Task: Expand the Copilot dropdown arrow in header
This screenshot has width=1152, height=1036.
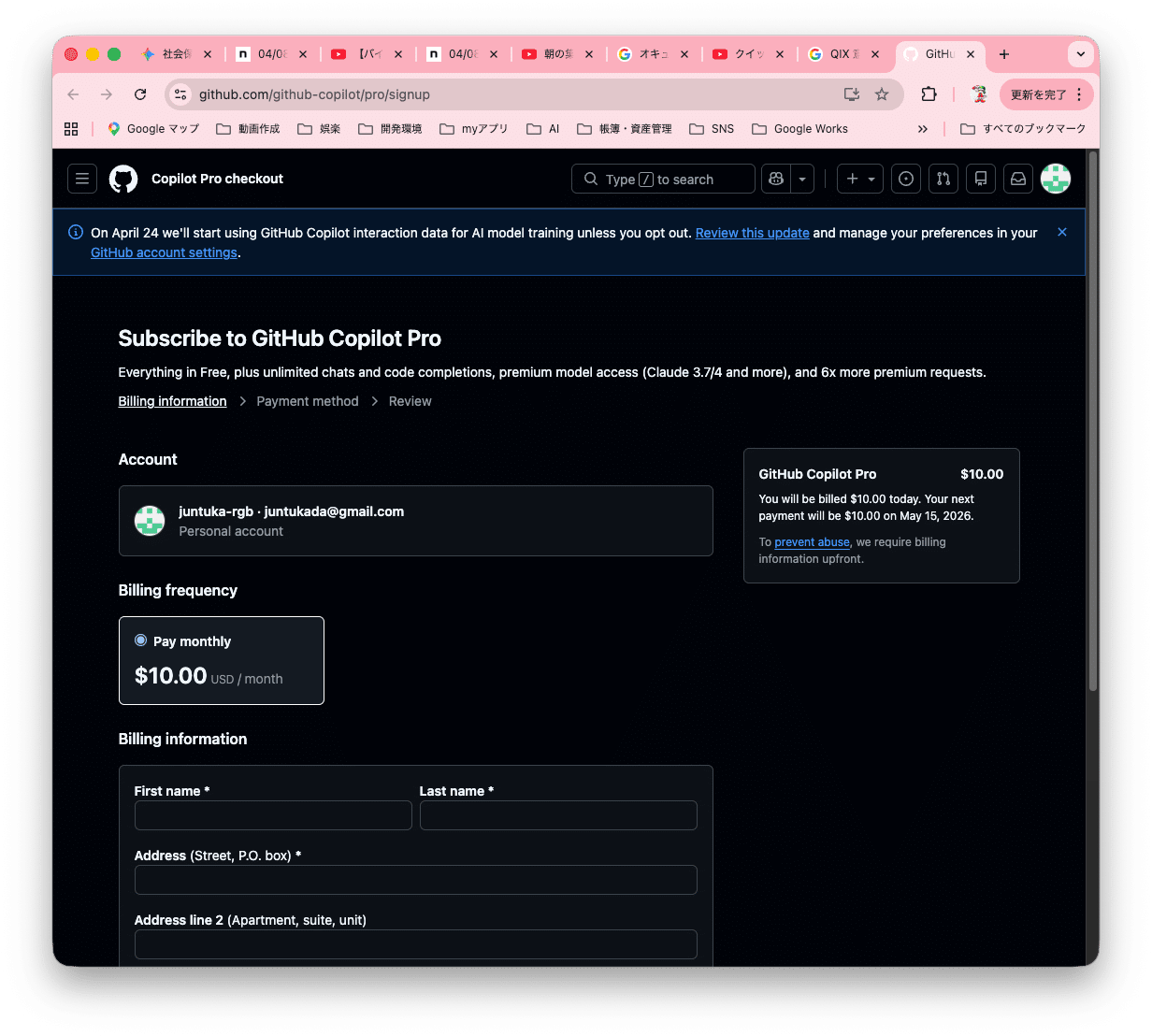Action: pos(802,179)
